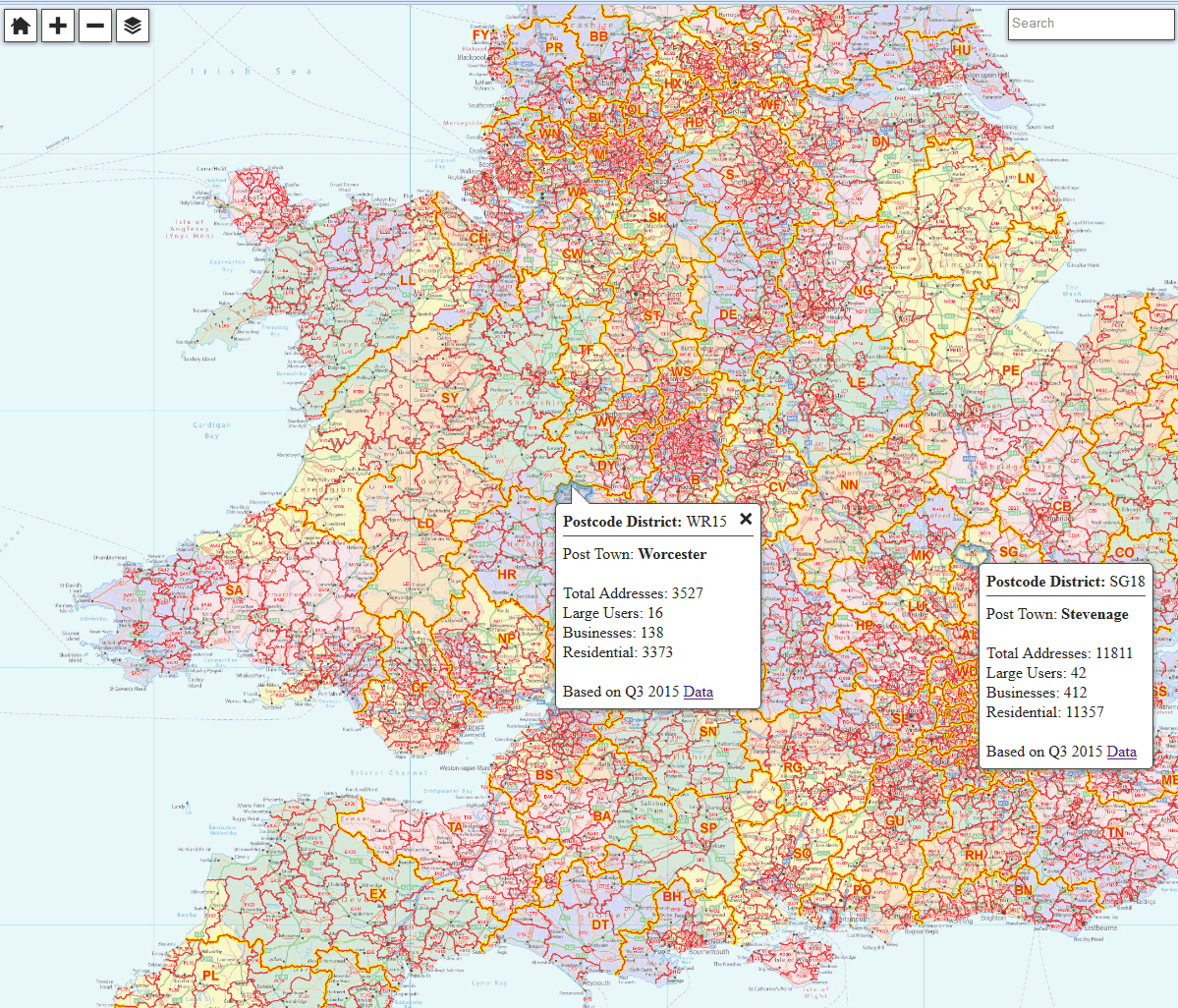Click the PR postcode area label
The height and width of the screenshot is (1008, 1178).
tap(554, 48)
